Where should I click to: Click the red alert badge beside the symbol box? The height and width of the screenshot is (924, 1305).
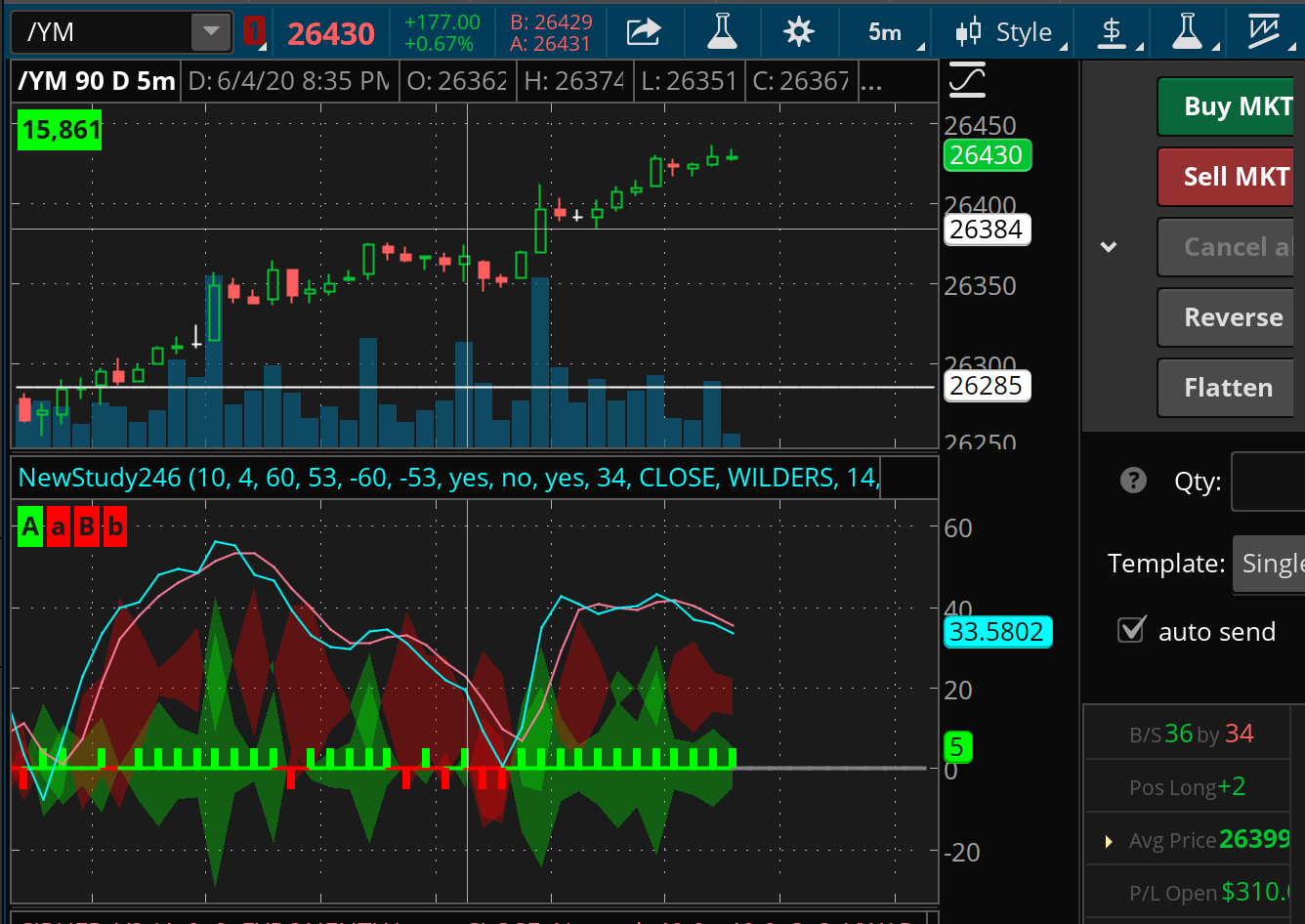point(254,32)
